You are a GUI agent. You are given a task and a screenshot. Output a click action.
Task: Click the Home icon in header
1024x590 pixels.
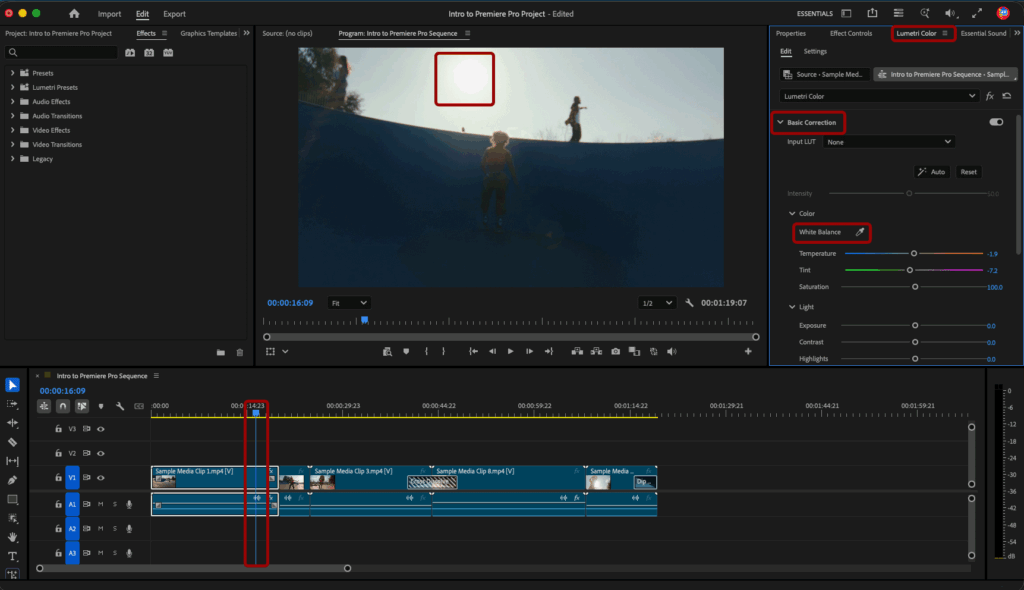pyautogui.click(x=74, y=14)
